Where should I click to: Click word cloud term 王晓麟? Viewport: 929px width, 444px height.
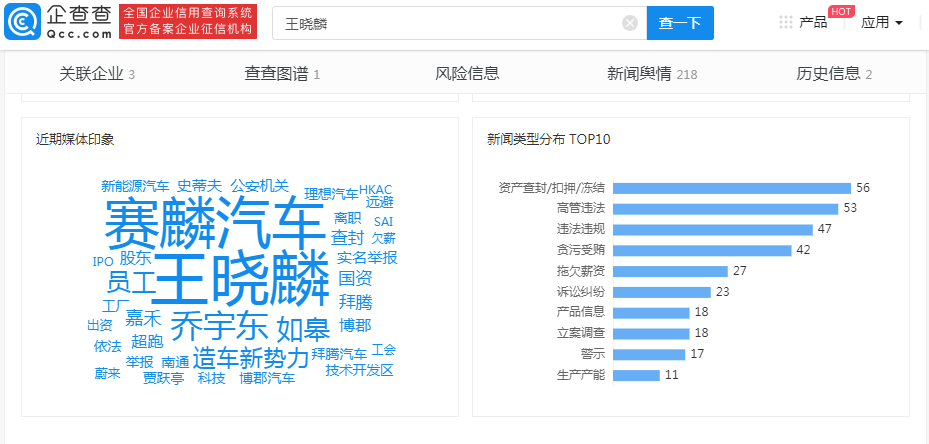(242, 280)
